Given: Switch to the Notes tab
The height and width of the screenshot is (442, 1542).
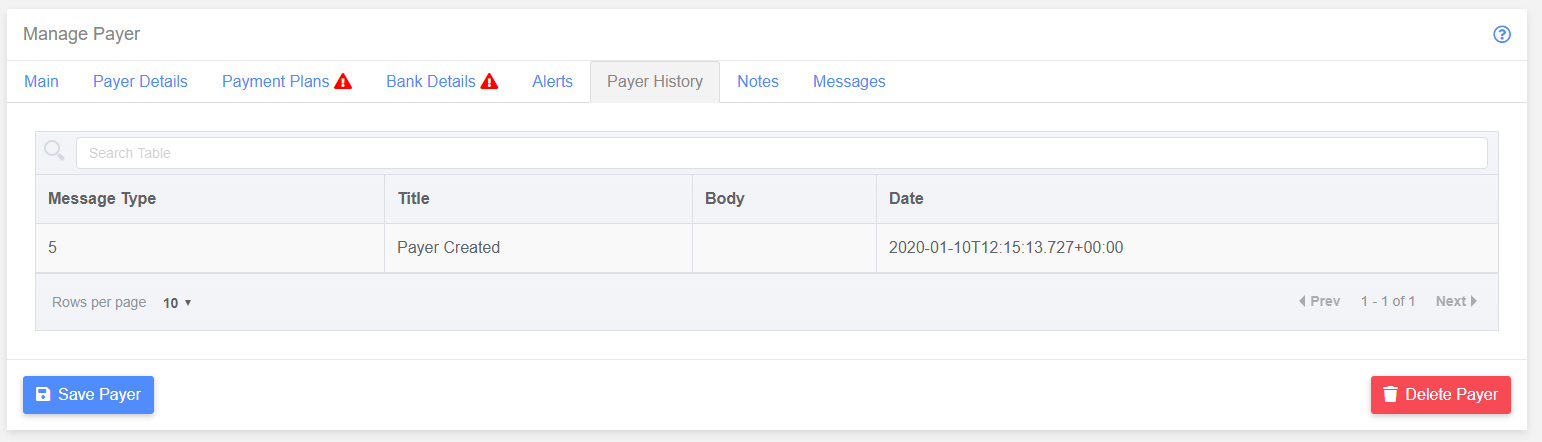Looking at the screenshot, I should pos(758,82).
